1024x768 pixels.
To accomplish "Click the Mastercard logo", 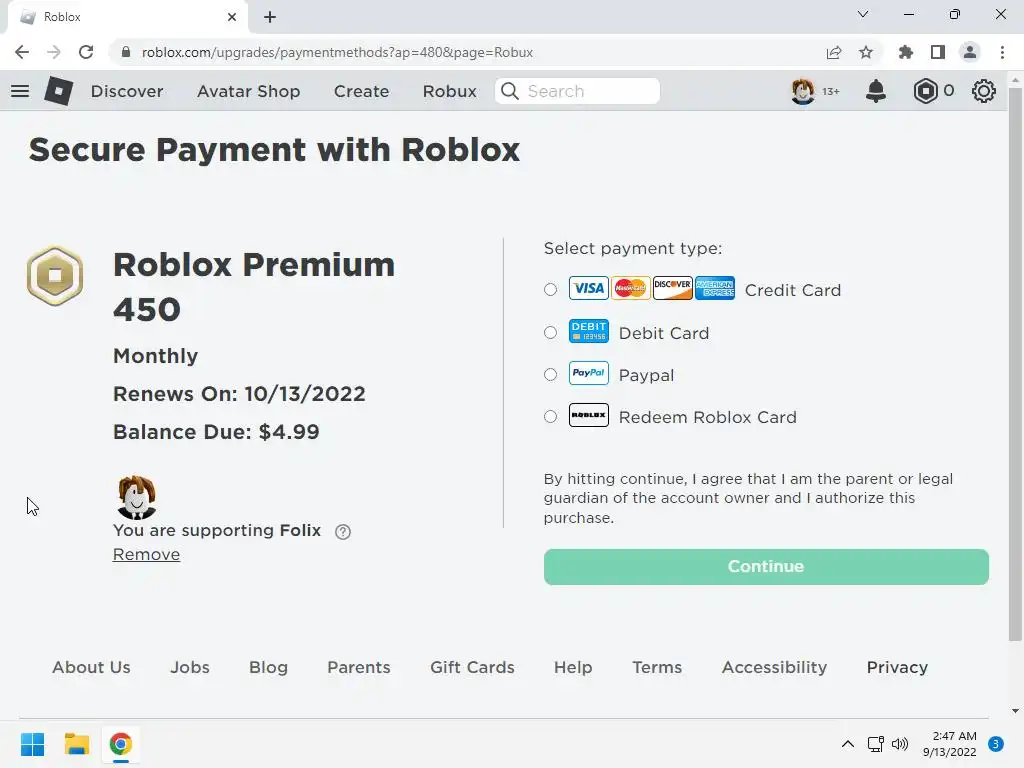I will click(630, 288).
